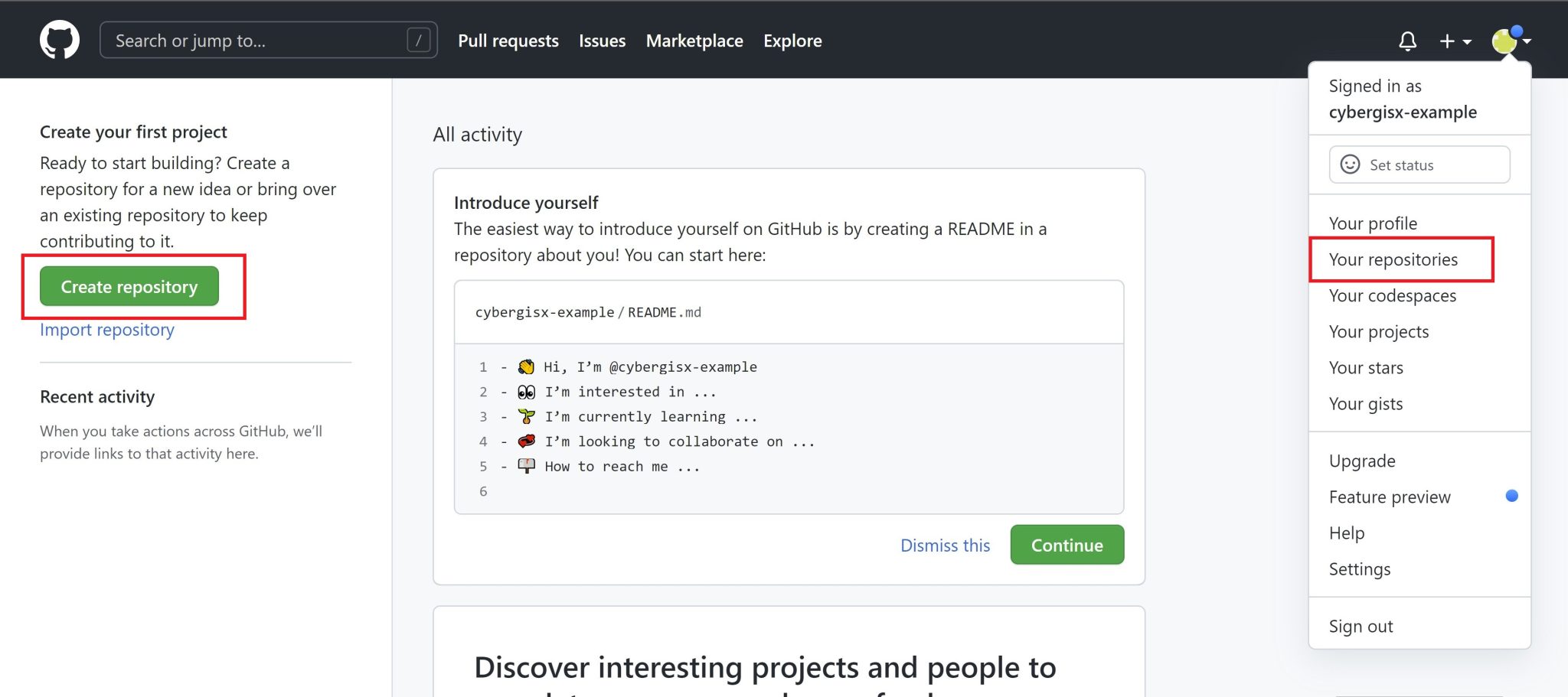Dismiss the Introduce yourself prompt
The width and height of the screenshot is (1568, 697).
point(945,545)
